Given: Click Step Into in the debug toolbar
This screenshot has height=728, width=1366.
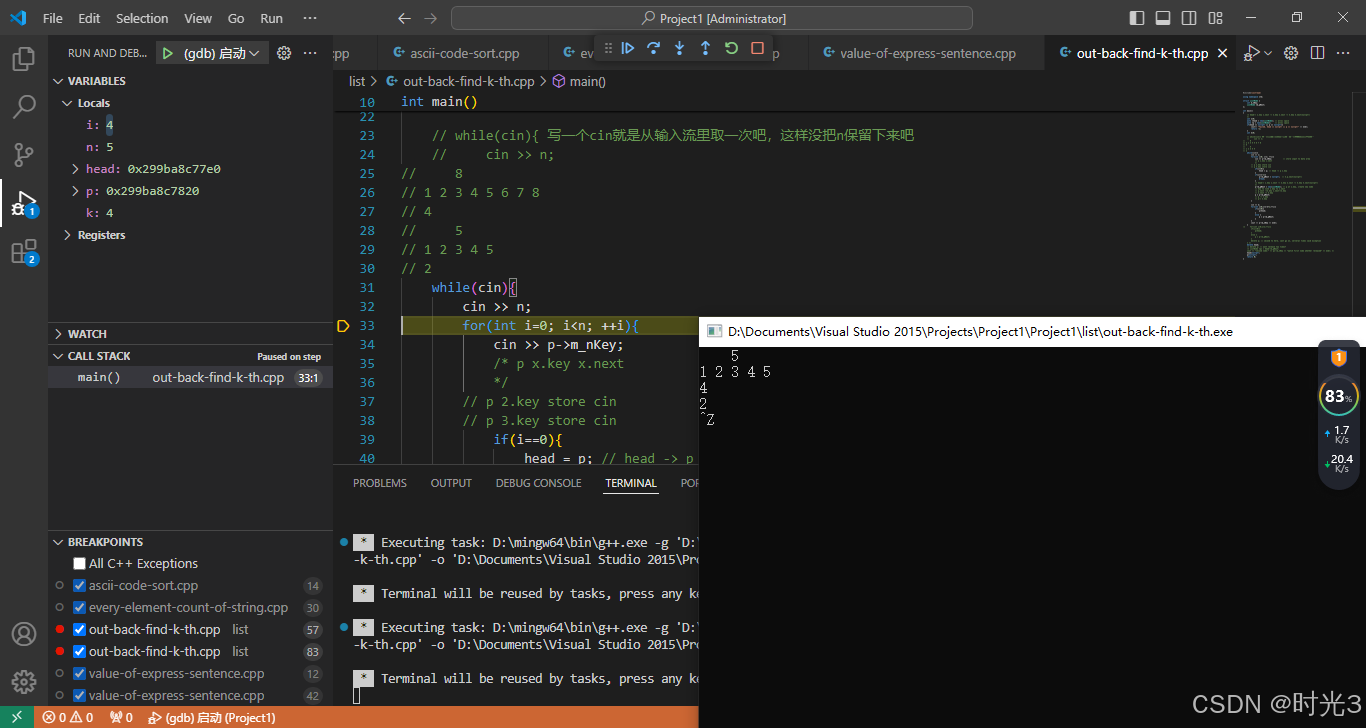Looking at the screenshot, I should [680, 48].
